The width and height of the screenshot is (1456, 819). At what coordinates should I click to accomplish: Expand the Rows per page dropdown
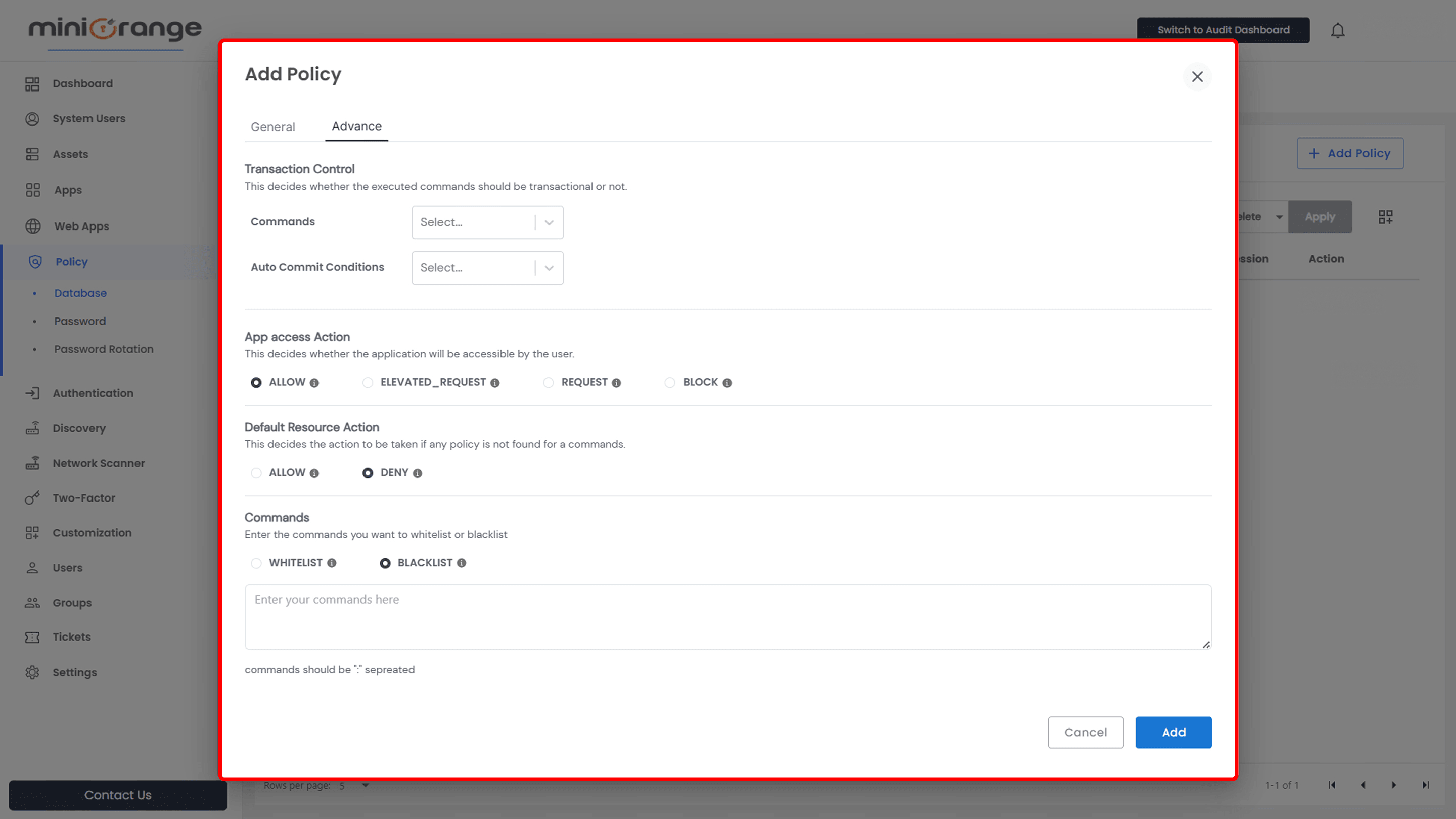(x=354, y=785)
